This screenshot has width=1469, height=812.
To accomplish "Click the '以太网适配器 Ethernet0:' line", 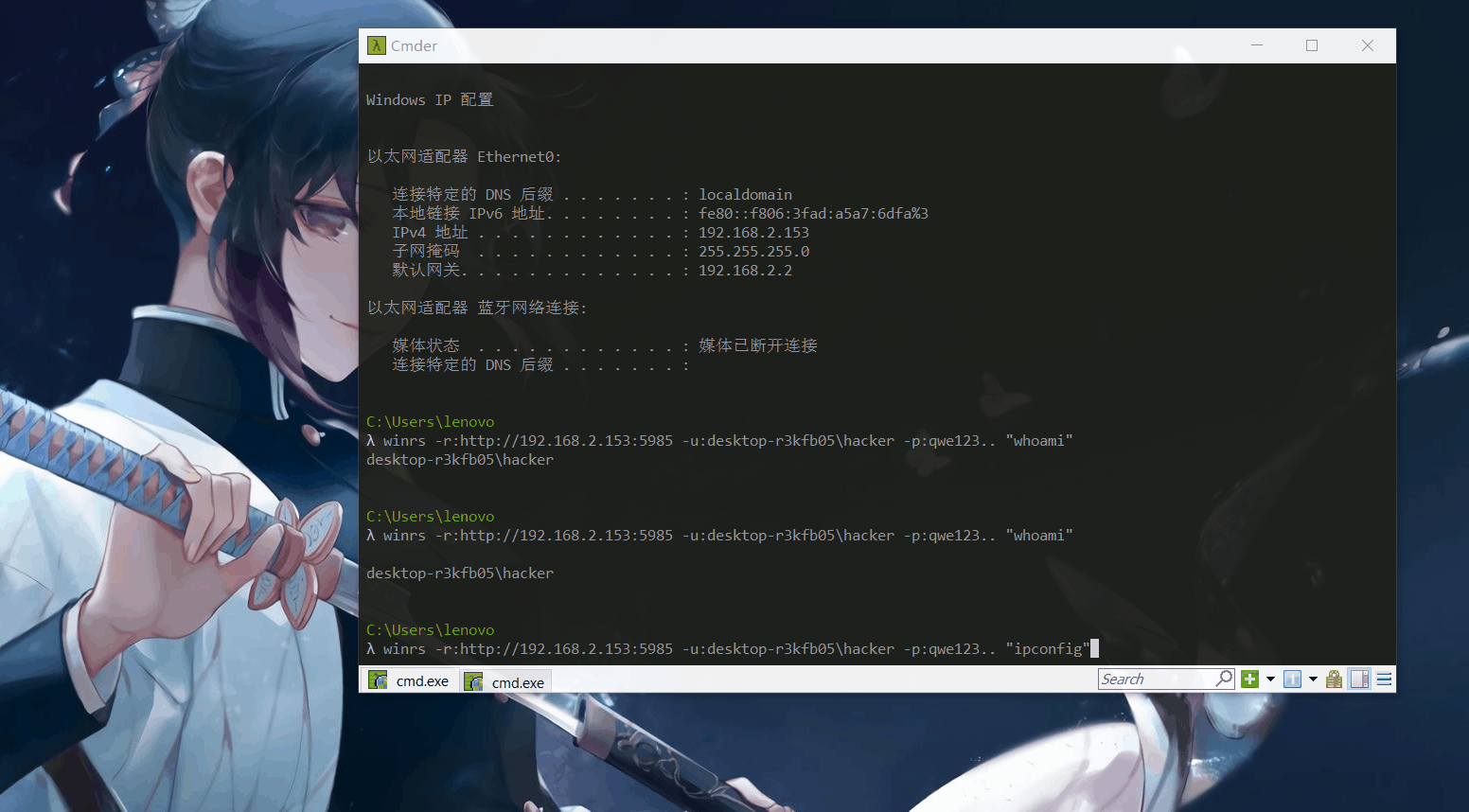I will click(x=464, y=157).
